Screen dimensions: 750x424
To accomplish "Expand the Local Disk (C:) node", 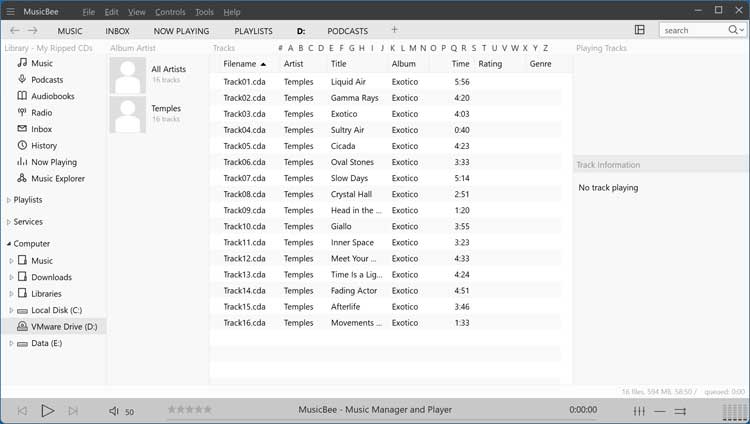I will coord(11,311).
